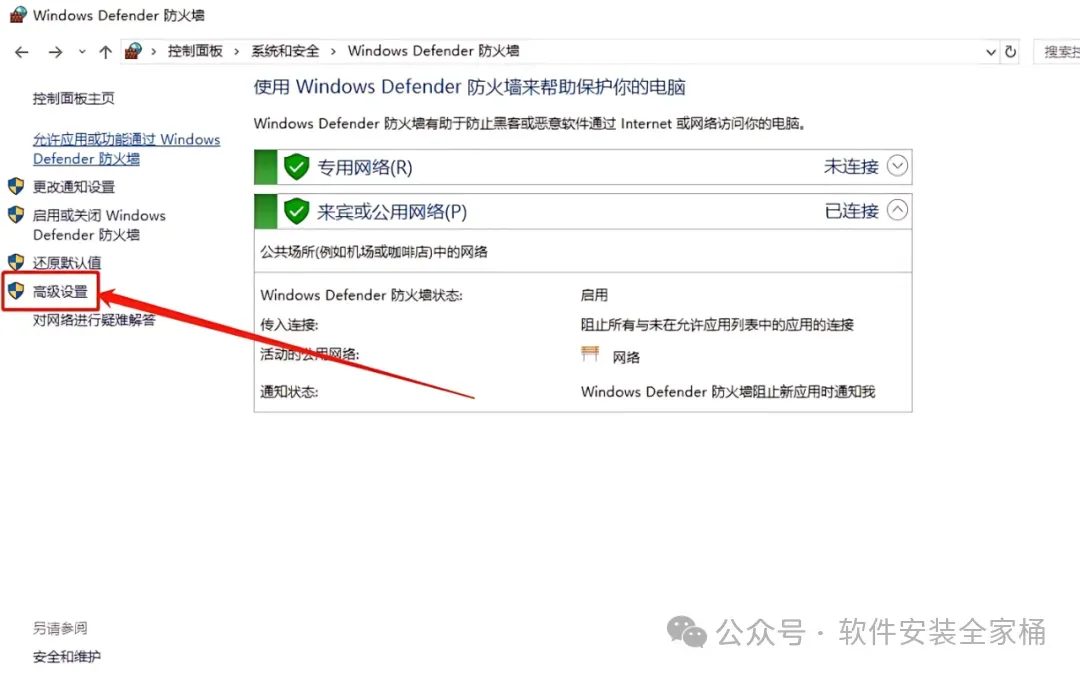Expand the 专用网络(R) section chevron

click(897, 166)
